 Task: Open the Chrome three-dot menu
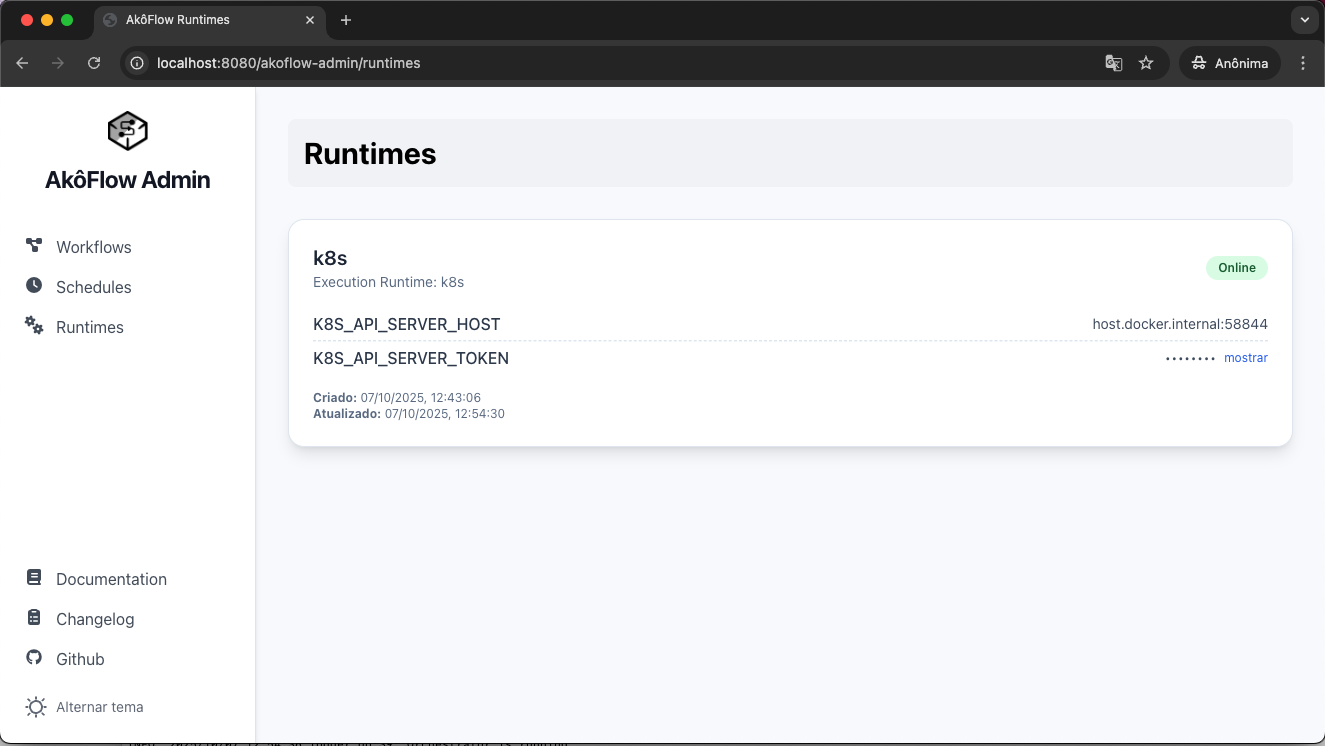click(x=1302, y=63)
